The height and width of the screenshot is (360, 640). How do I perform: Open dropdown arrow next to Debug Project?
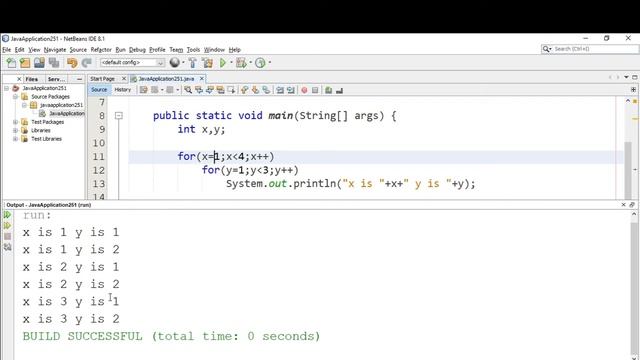pos(250,62)
